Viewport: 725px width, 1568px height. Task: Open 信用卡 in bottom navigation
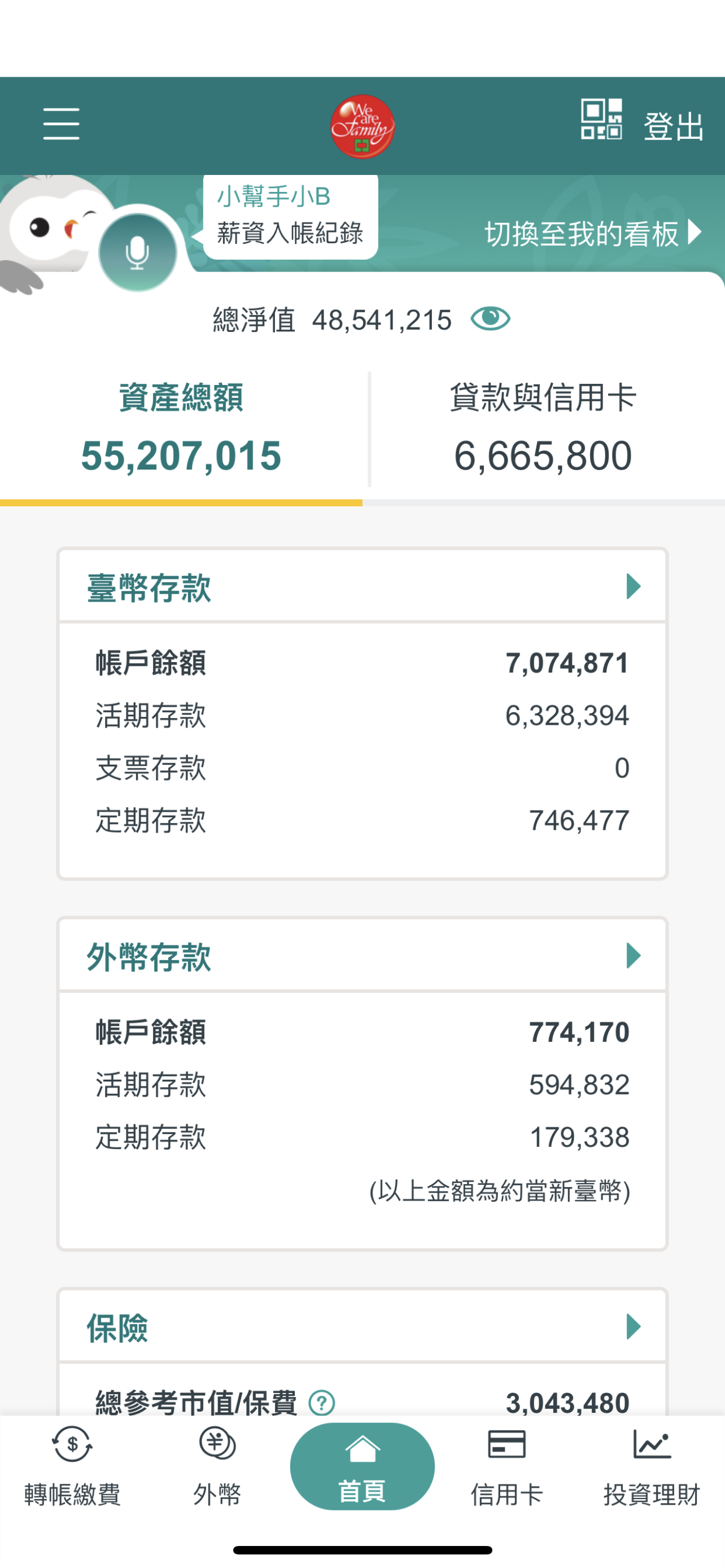coord(506,1466)
